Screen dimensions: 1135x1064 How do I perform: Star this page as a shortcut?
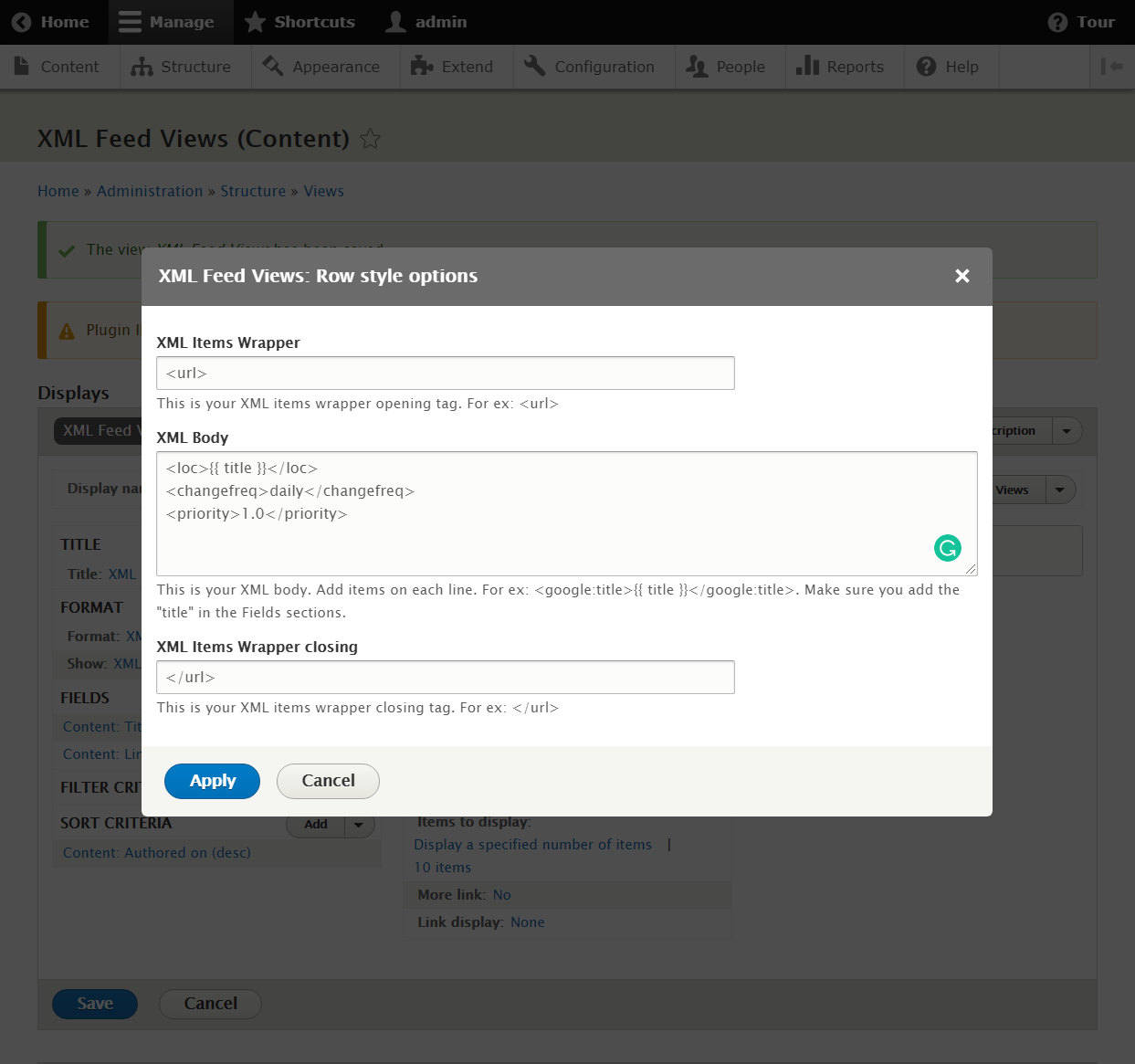tap(370, 139)
